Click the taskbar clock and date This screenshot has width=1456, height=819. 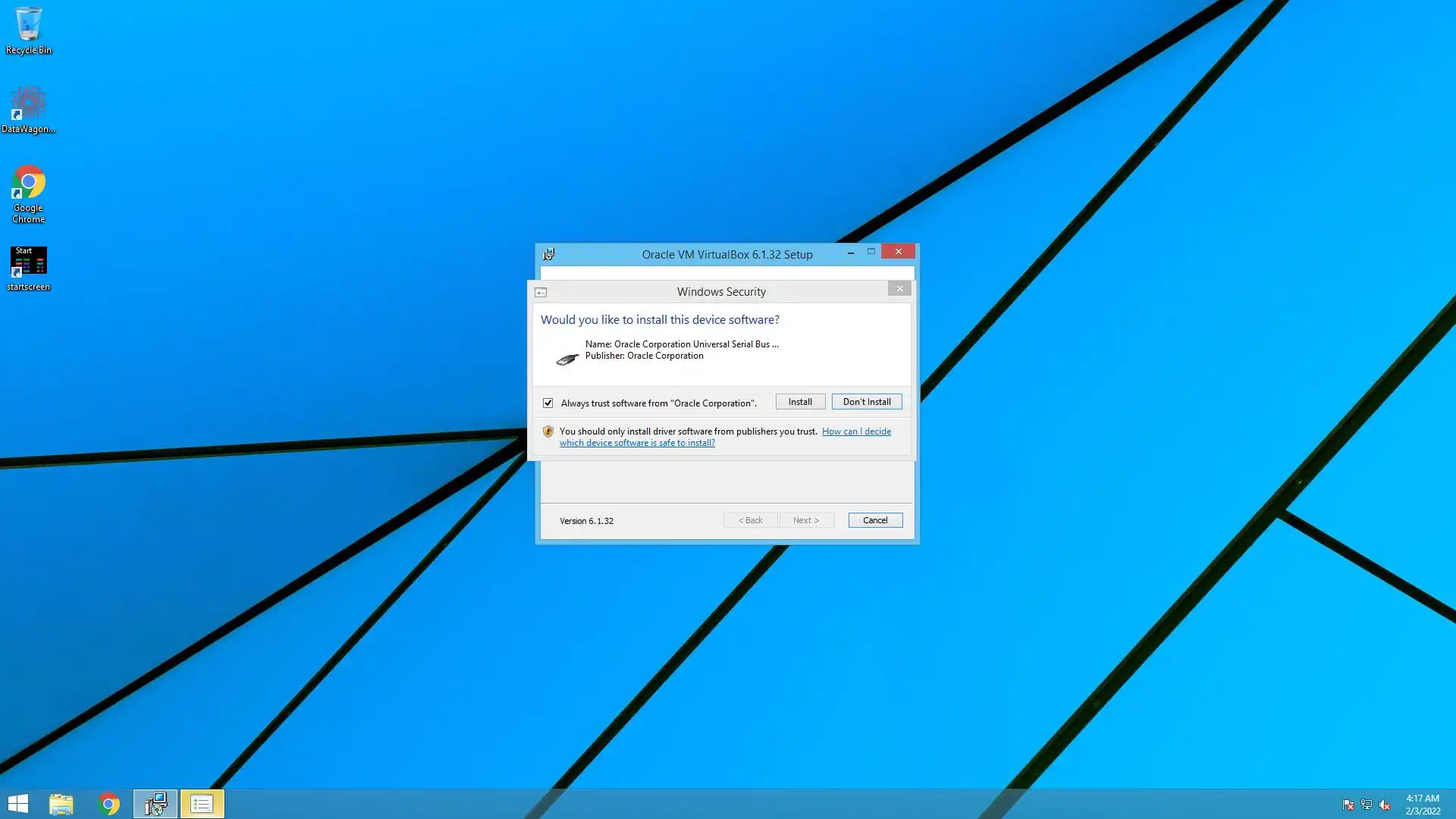(x=1422, y=805)
